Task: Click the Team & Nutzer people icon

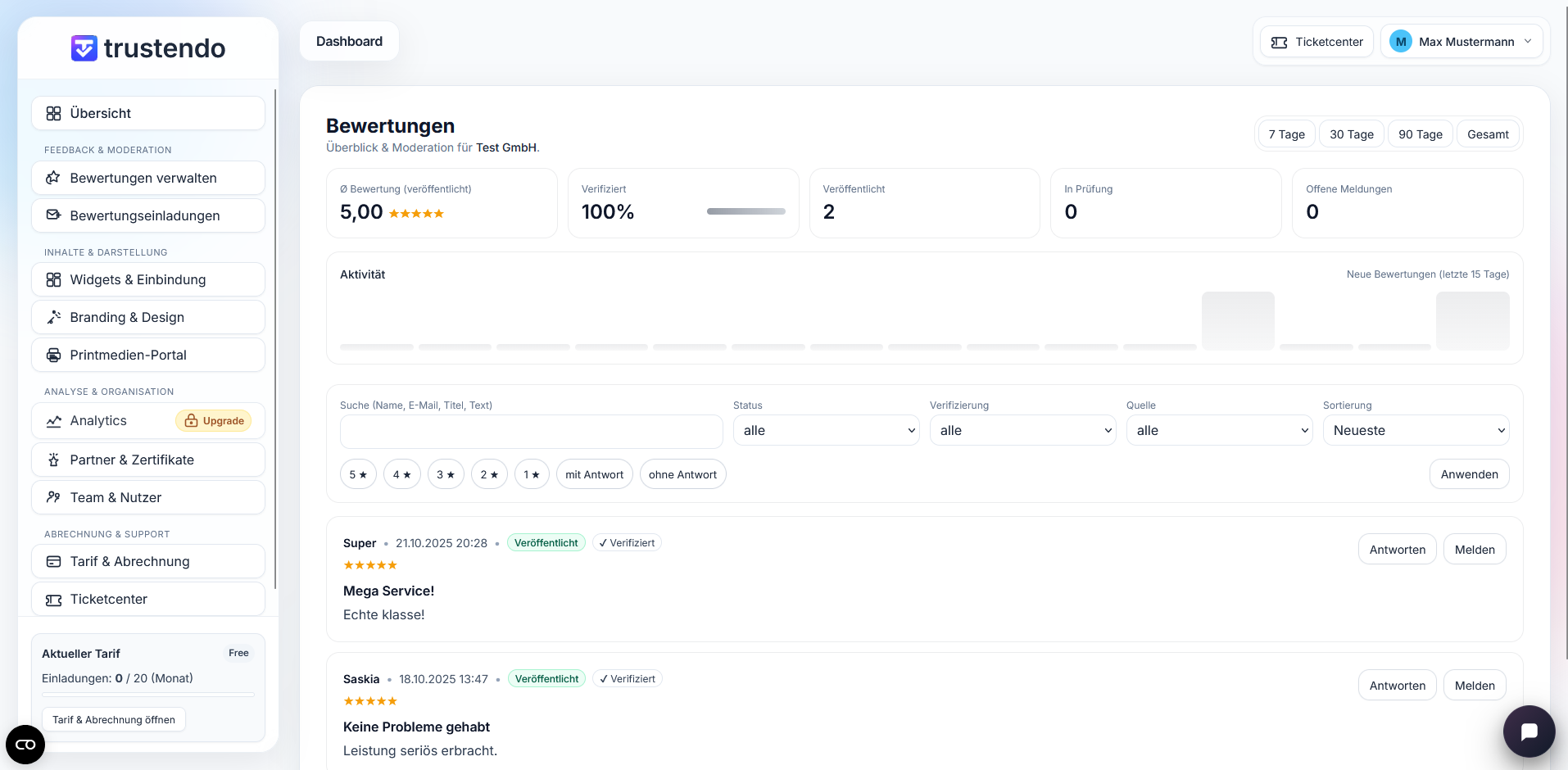Action: pyautogui.click(x=54, y=498)
